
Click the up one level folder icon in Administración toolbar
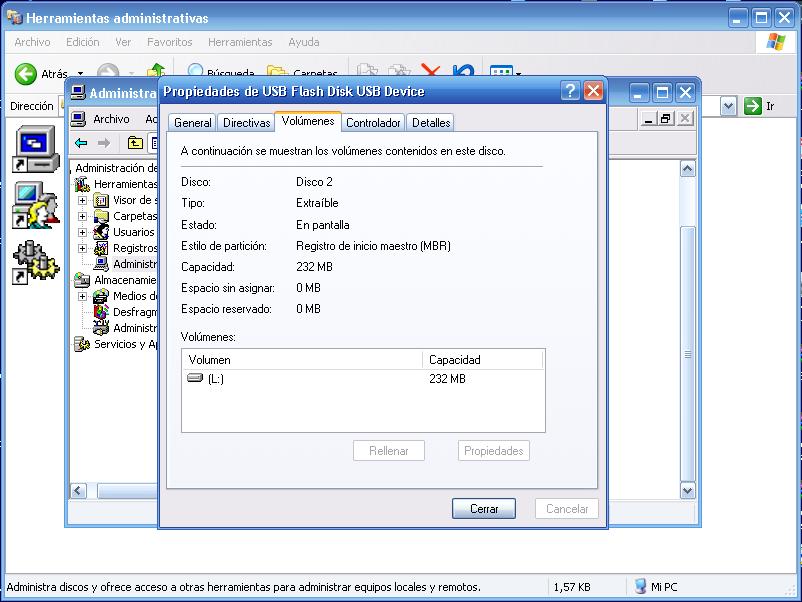coord(135,143)
